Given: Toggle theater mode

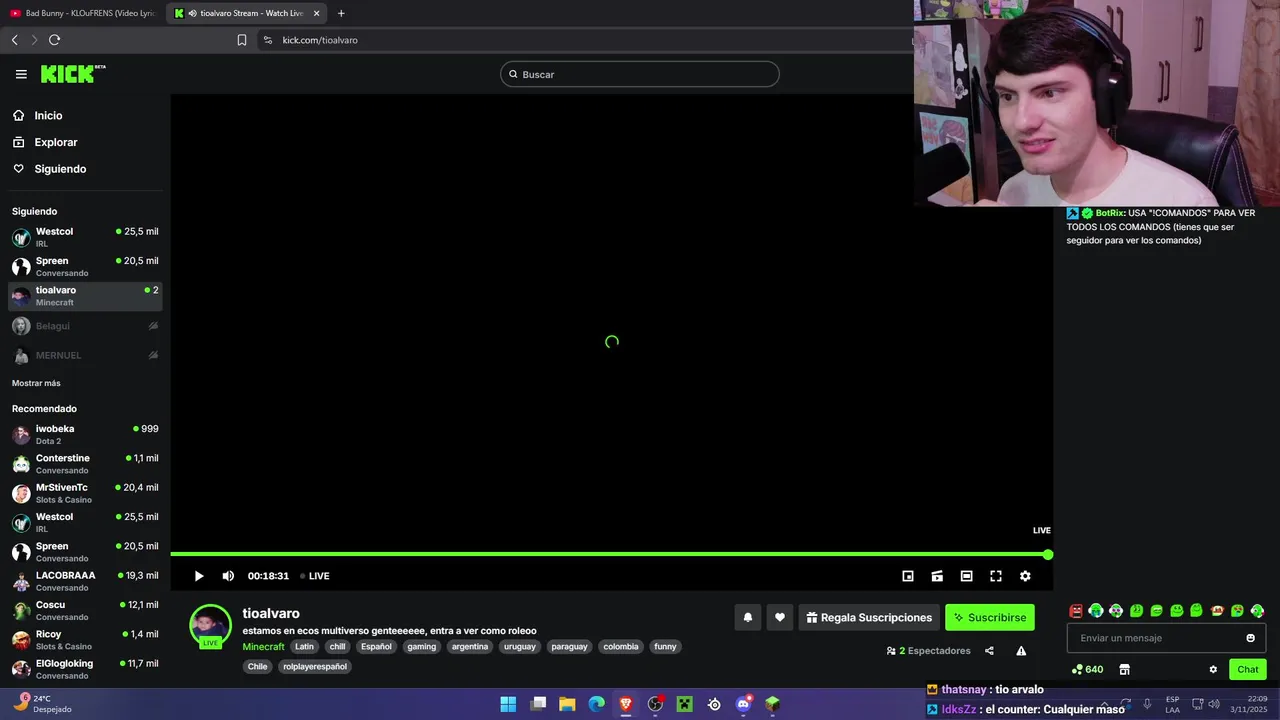Looking at the screenshot, I should pos(966,576).
